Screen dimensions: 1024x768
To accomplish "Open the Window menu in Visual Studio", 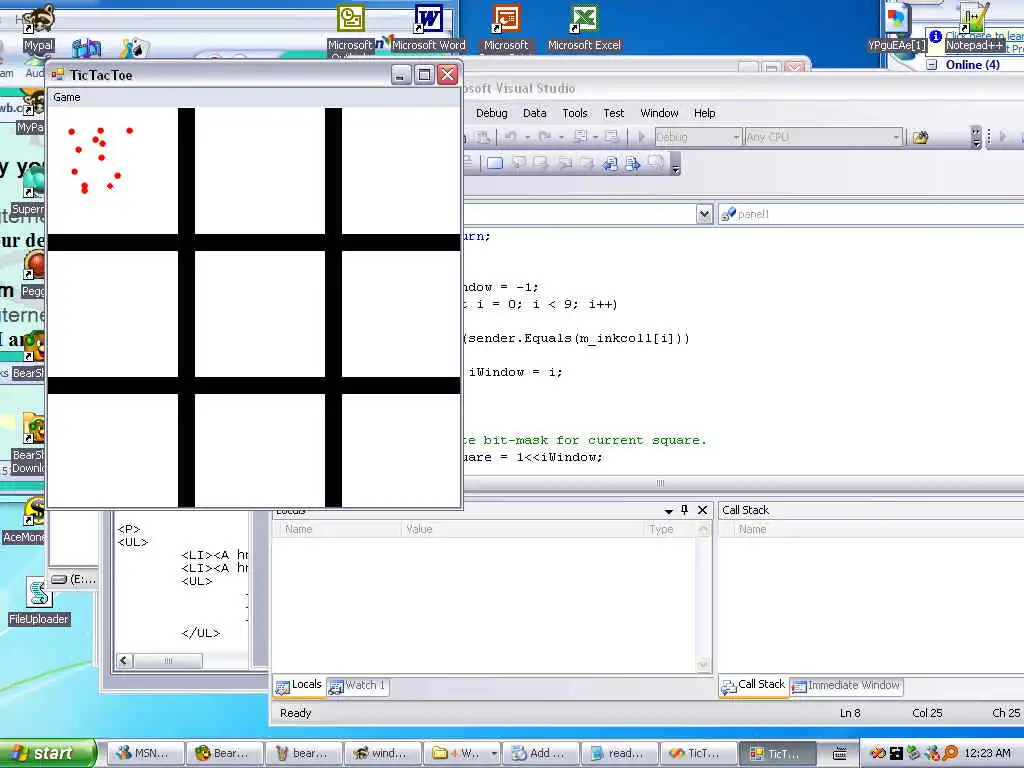I will point(659,113).
